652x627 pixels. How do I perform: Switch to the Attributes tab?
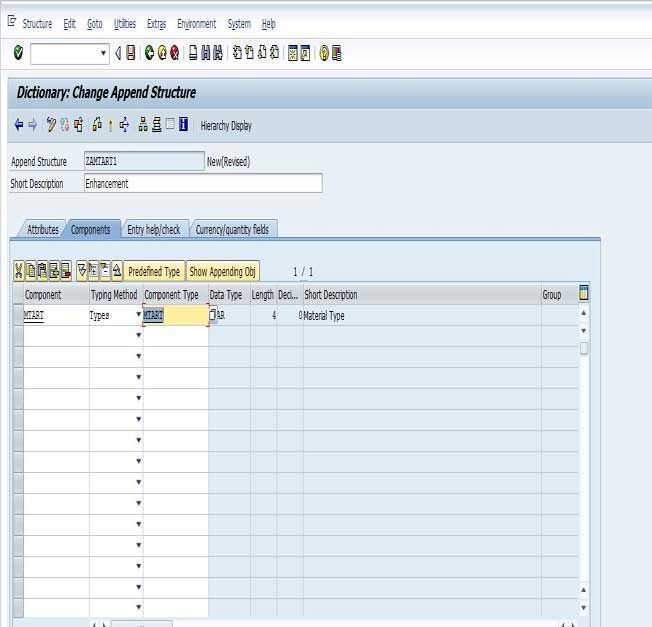pos(42,230)
